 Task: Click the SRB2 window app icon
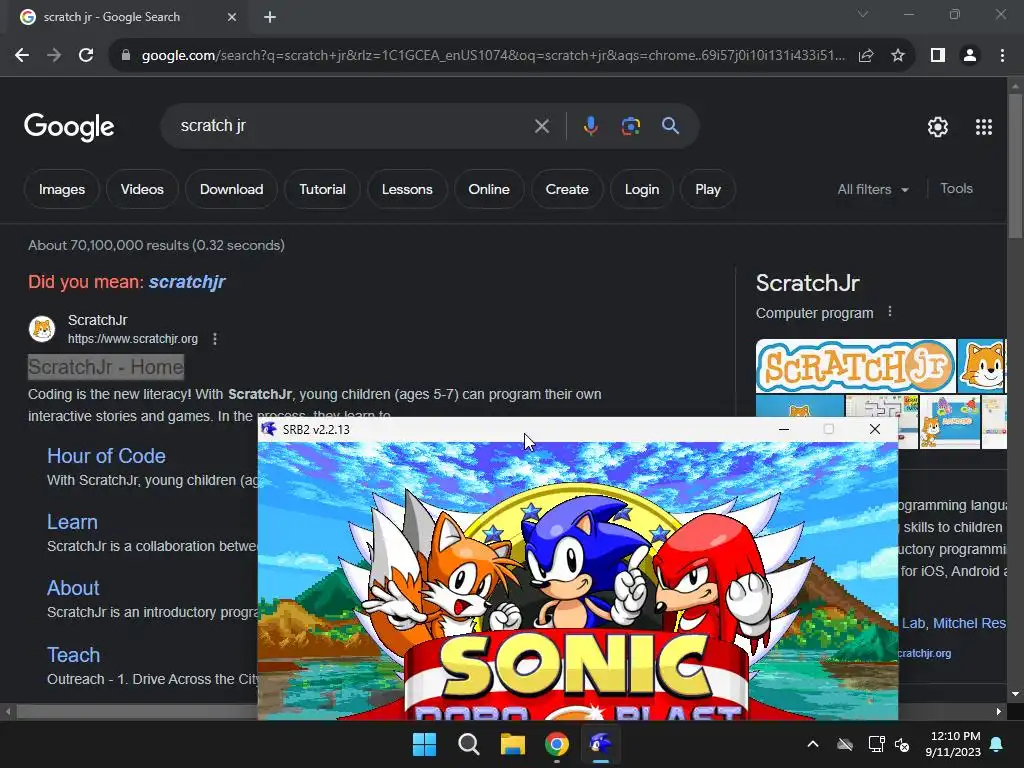click(268, 429)
